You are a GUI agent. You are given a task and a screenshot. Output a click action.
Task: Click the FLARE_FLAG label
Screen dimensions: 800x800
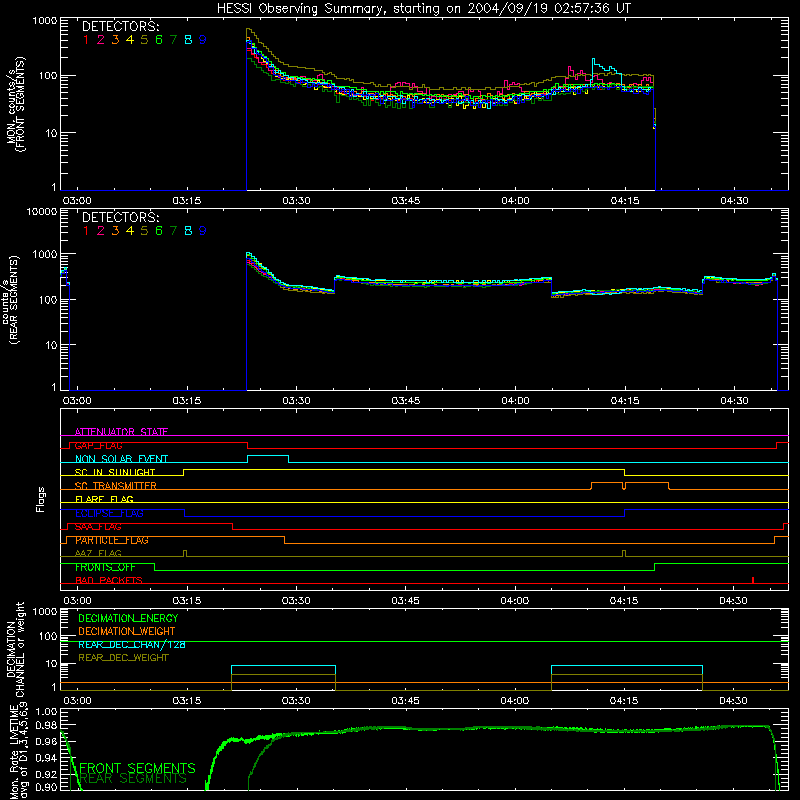(104, 499)
